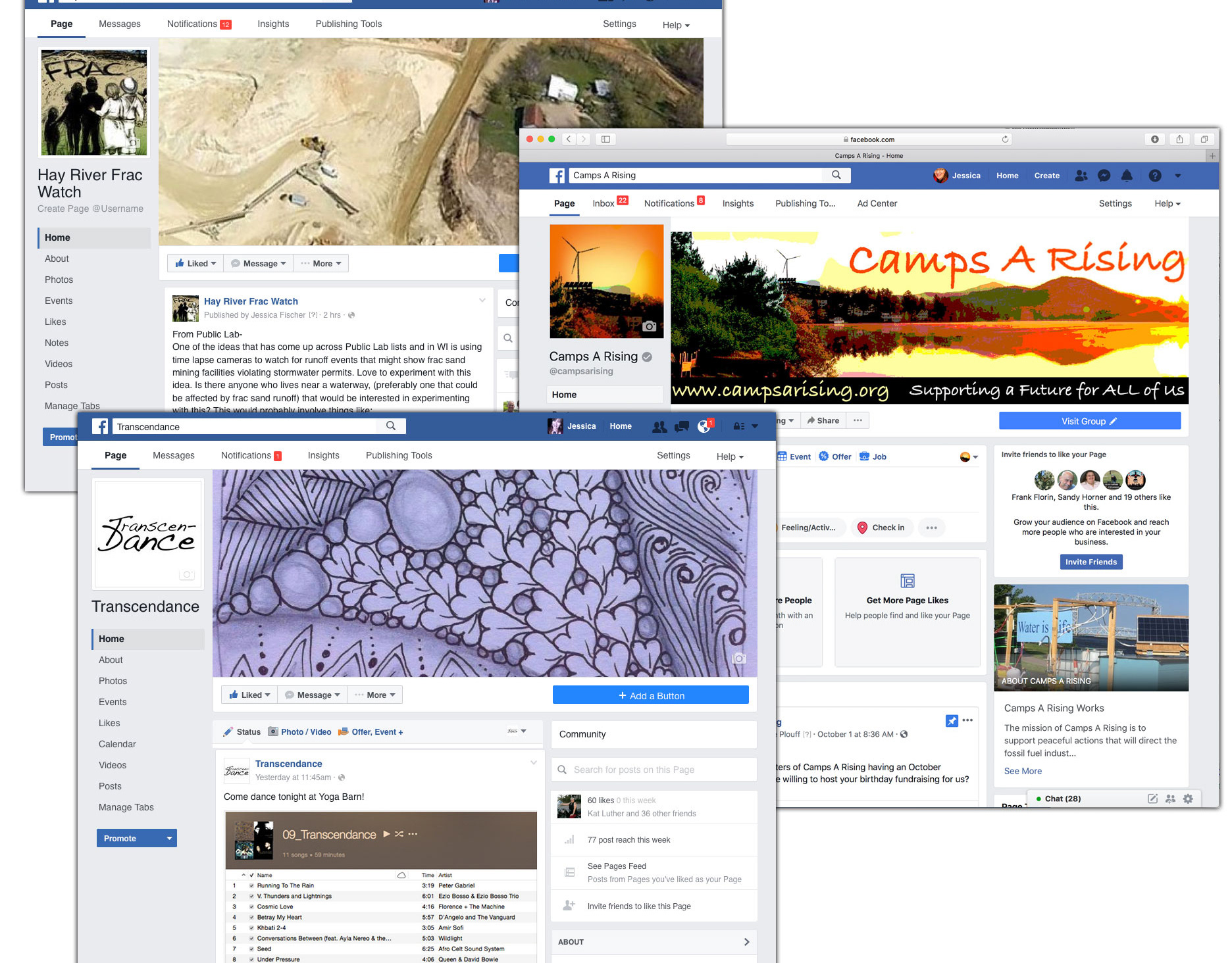The width and height of the screenshot is (1232, 963).
Task: Click new message compose icon in chat bar
Action: pyautogui.click(x=1152, y=799)
